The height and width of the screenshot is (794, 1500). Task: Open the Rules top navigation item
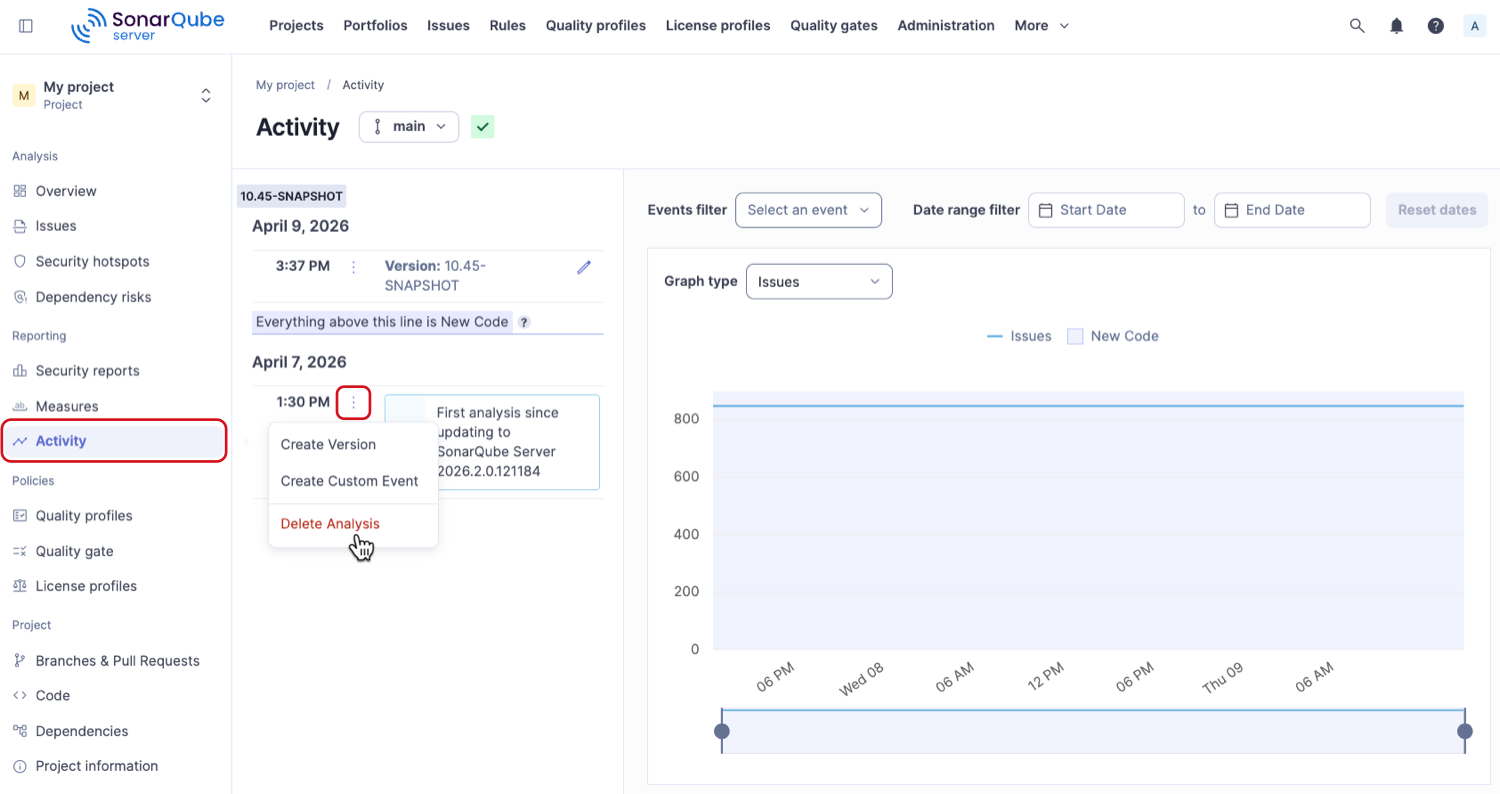point(508,26)
